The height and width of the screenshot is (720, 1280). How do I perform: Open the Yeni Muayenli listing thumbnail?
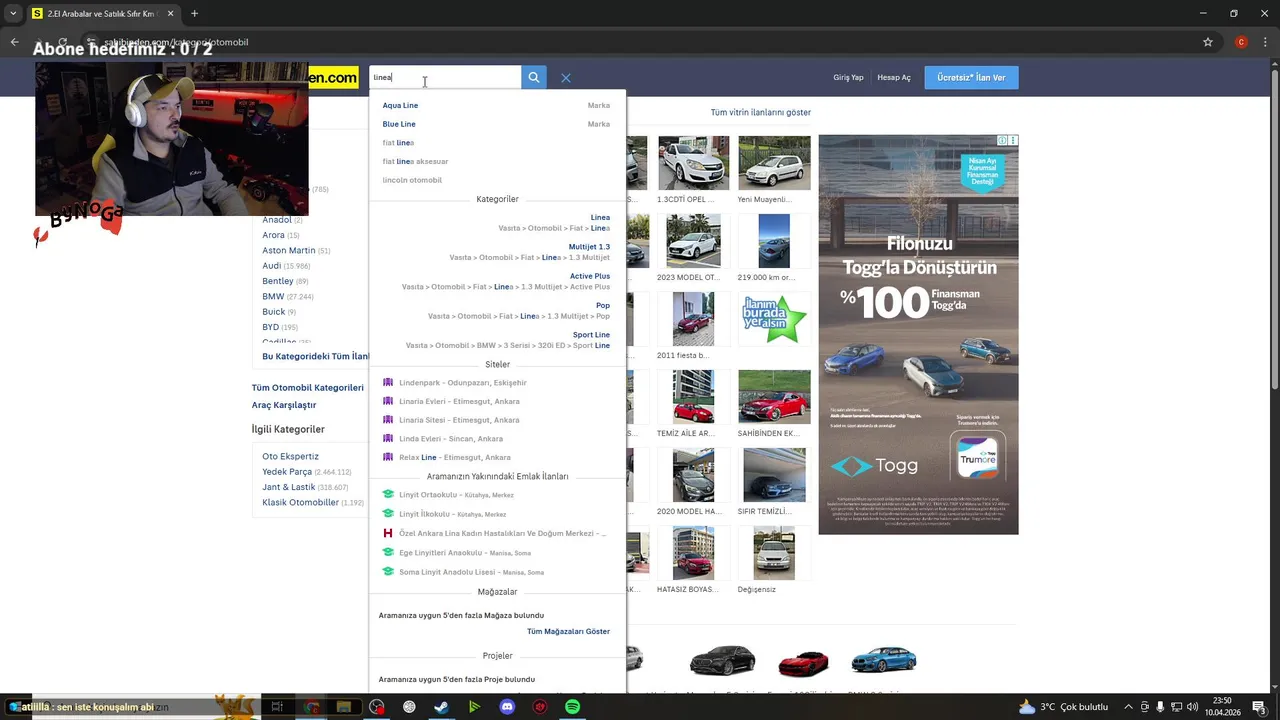pos(774,163)
